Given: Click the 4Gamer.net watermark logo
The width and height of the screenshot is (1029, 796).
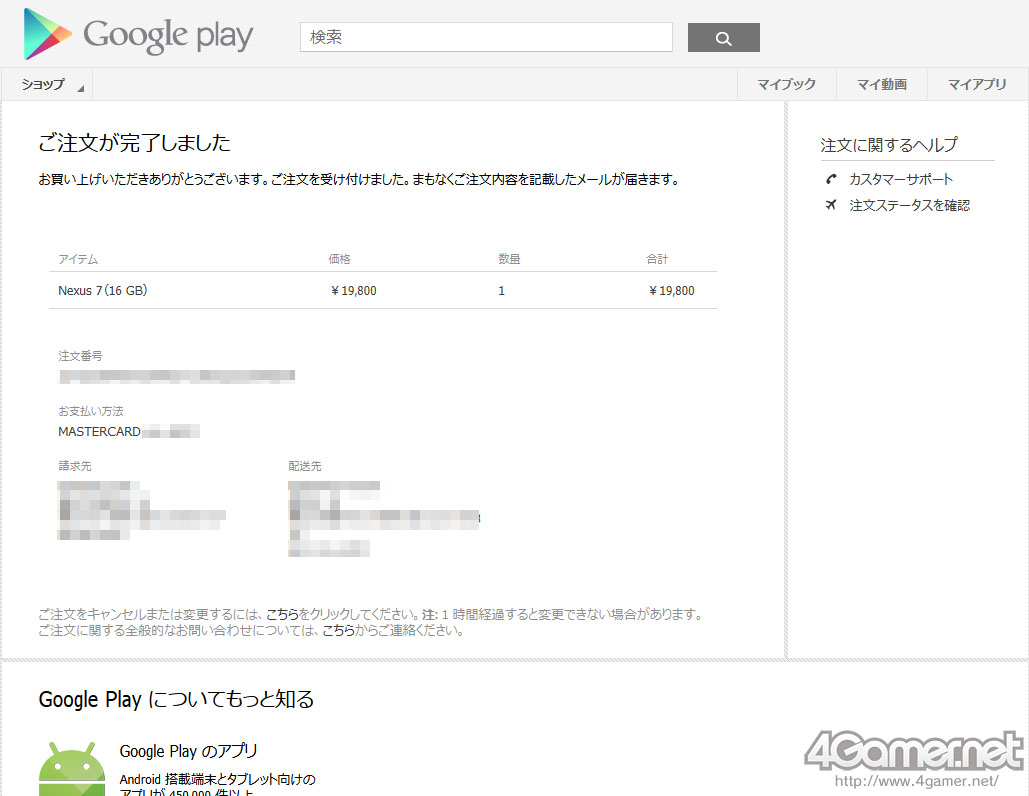Looking at the screenshot, I should pos(913,751).
